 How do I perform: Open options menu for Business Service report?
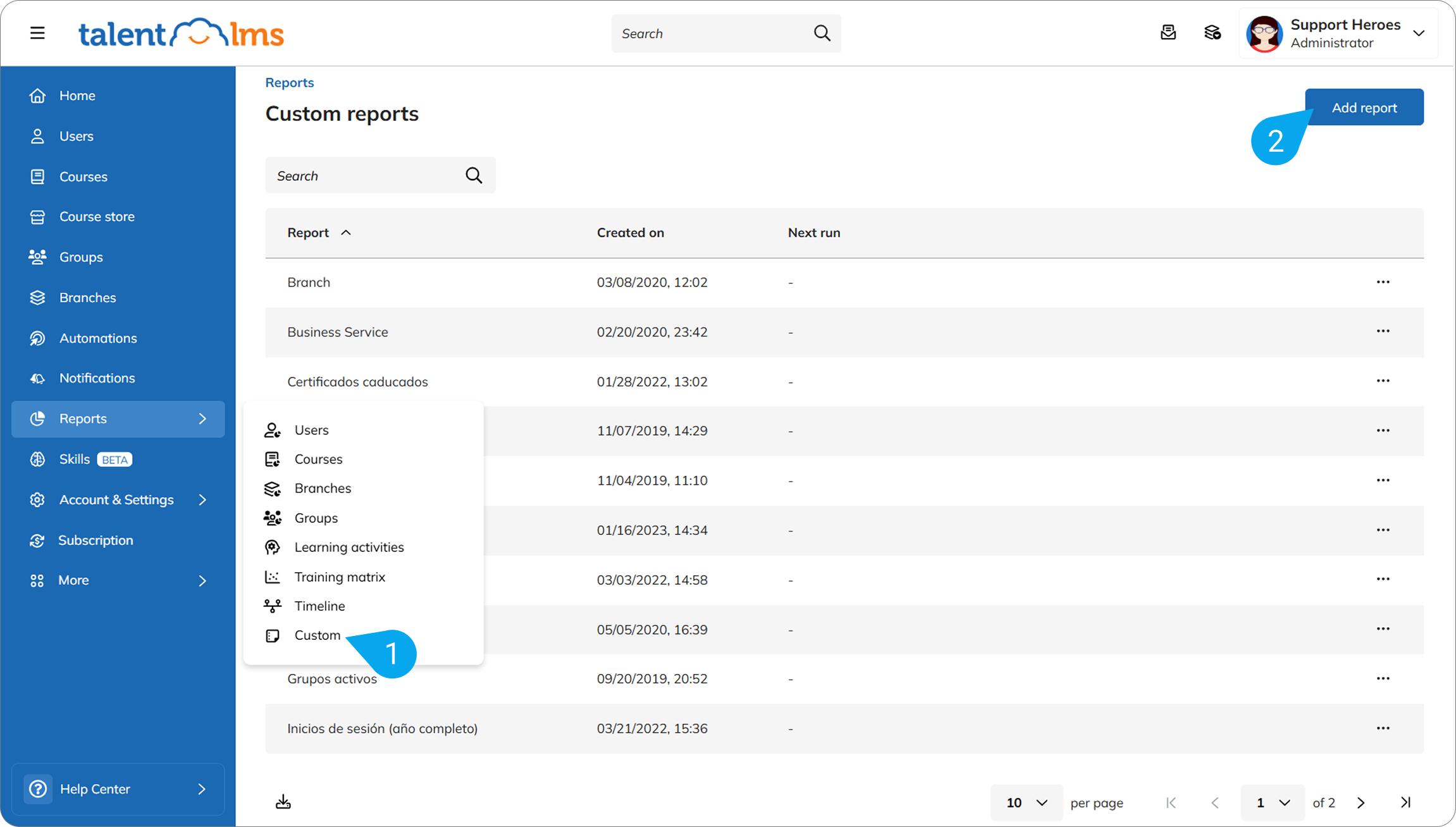[1383, 331]
